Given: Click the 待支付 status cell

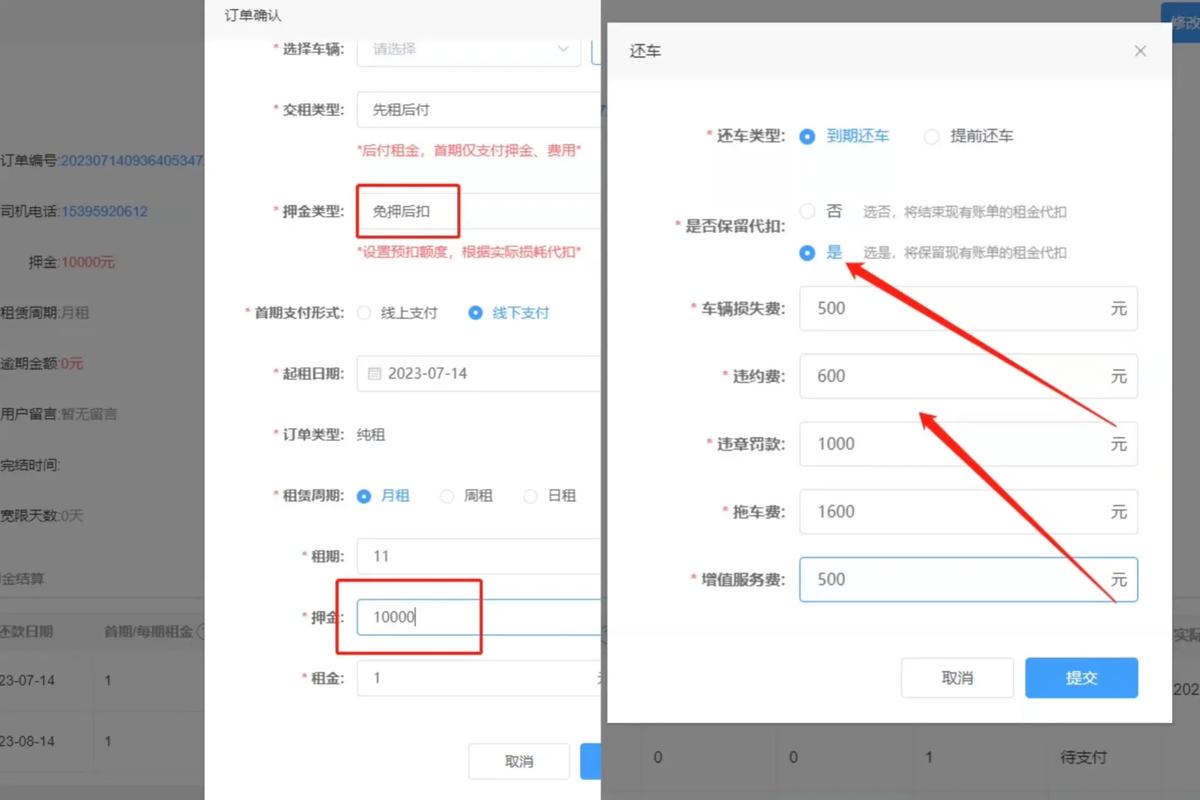Looking at the screenshot, I should (1083, 758).
